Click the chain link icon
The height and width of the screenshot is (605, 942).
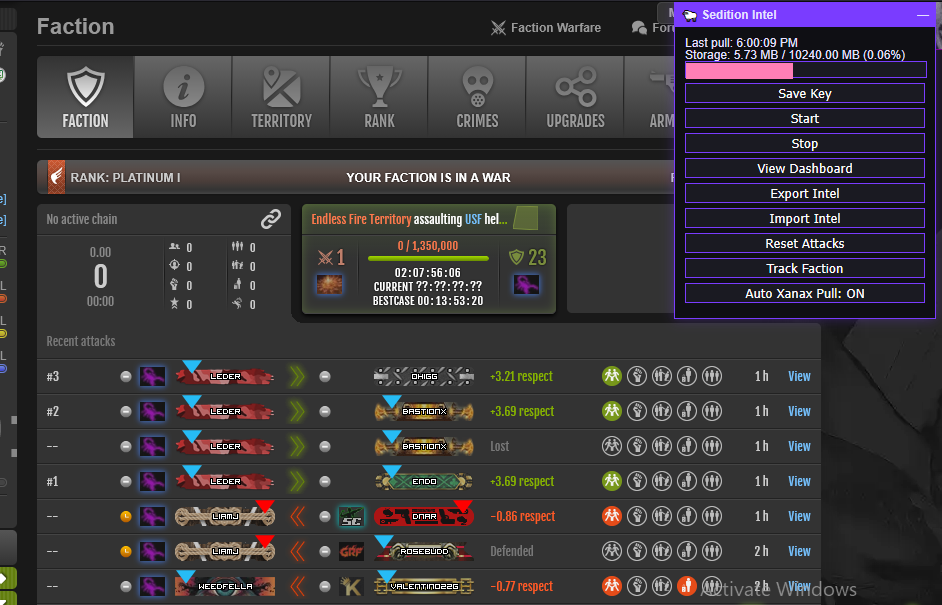271,219
